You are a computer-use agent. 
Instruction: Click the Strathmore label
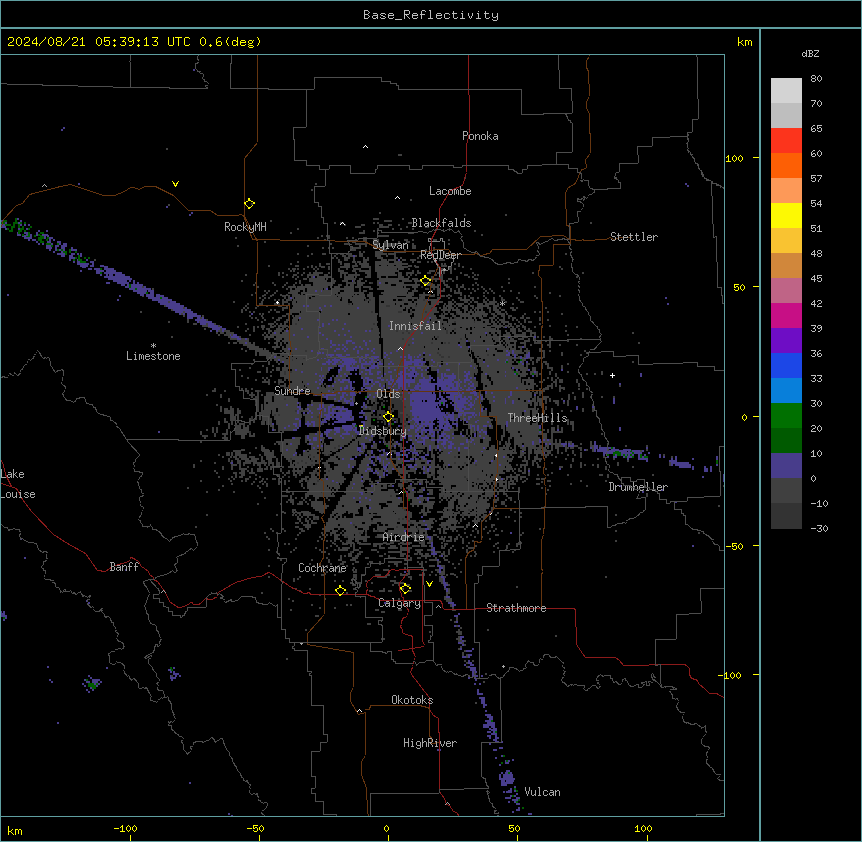click(516, 608)
